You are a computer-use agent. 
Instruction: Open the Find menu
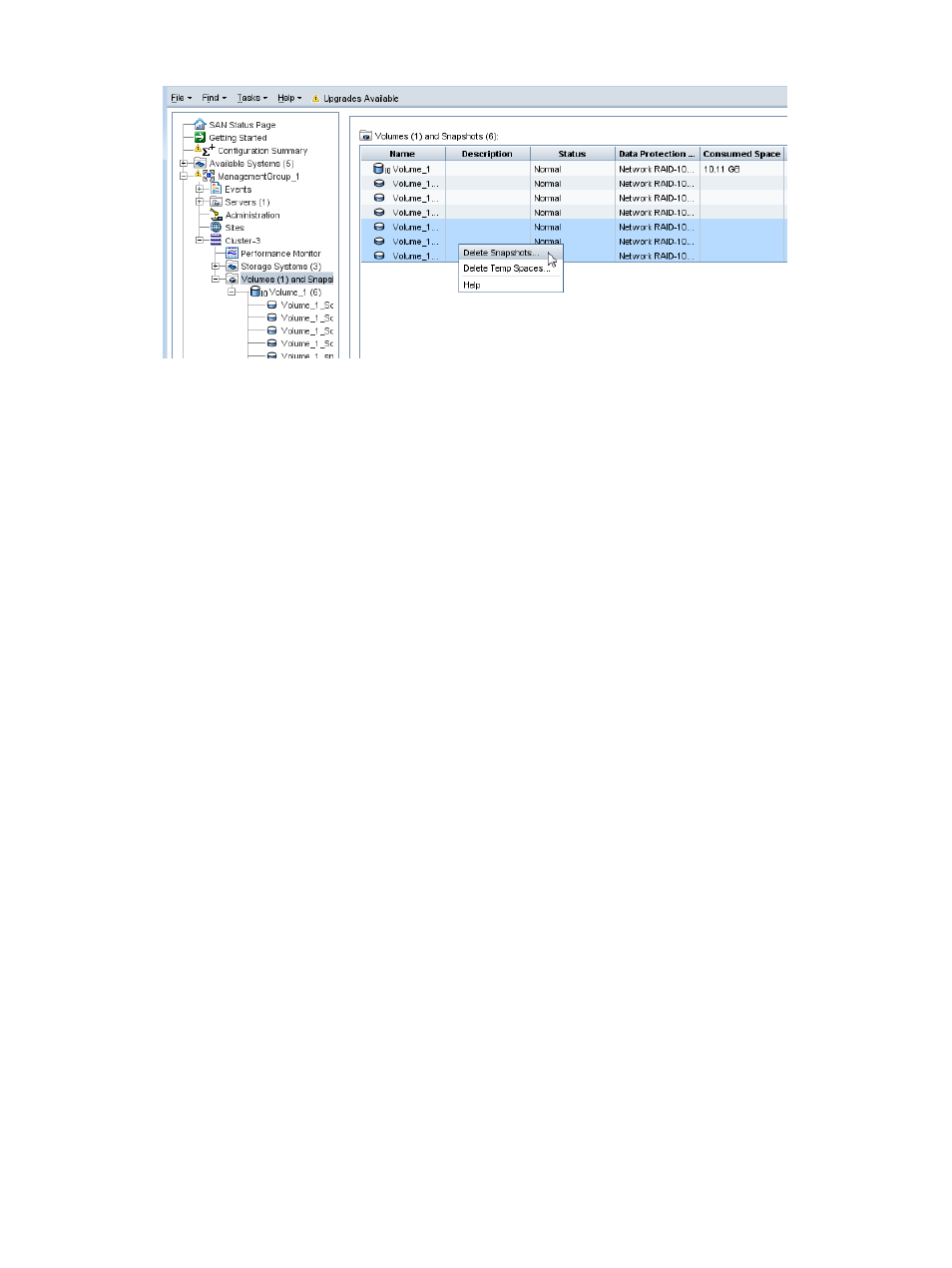(214, 98)
